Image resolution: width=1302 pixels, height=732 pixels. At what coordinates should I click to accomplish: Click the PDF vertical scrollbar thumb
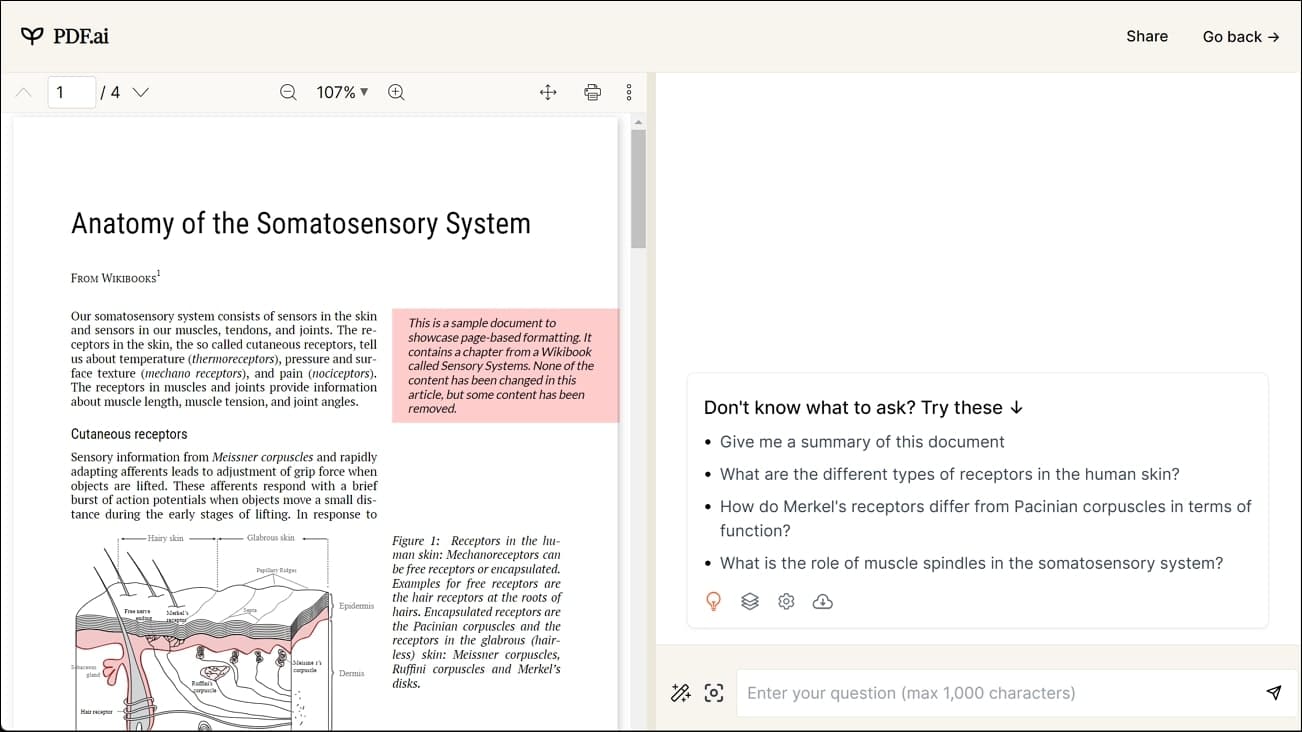pos(638,188)
